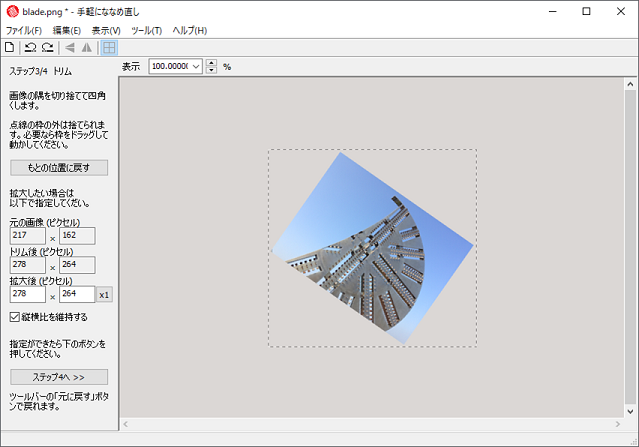Decrease zoom with the spinner down arrow

point(211,70)
